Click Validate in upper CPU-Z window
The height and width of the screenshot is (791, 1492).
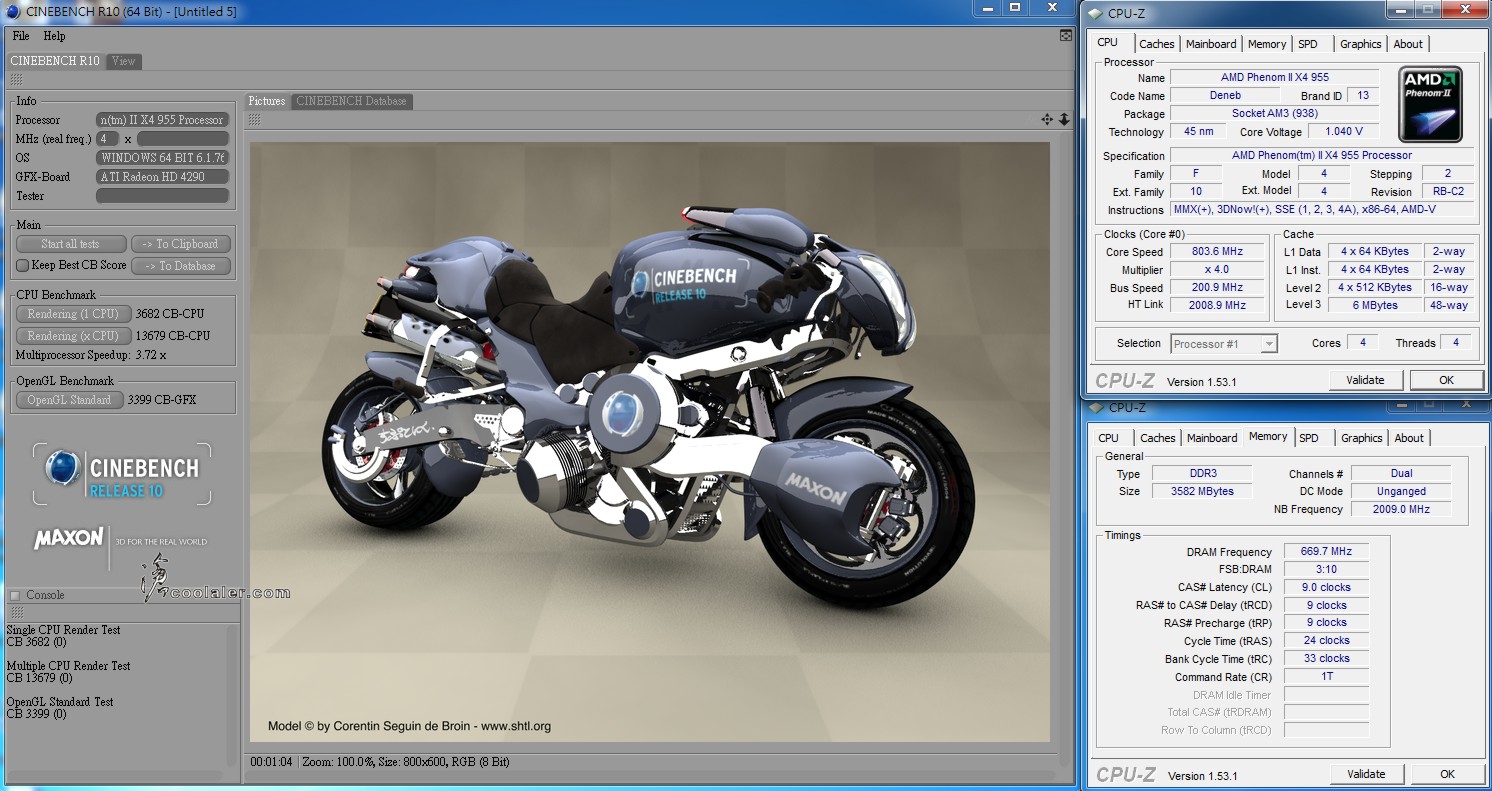tap(1365, 380)
